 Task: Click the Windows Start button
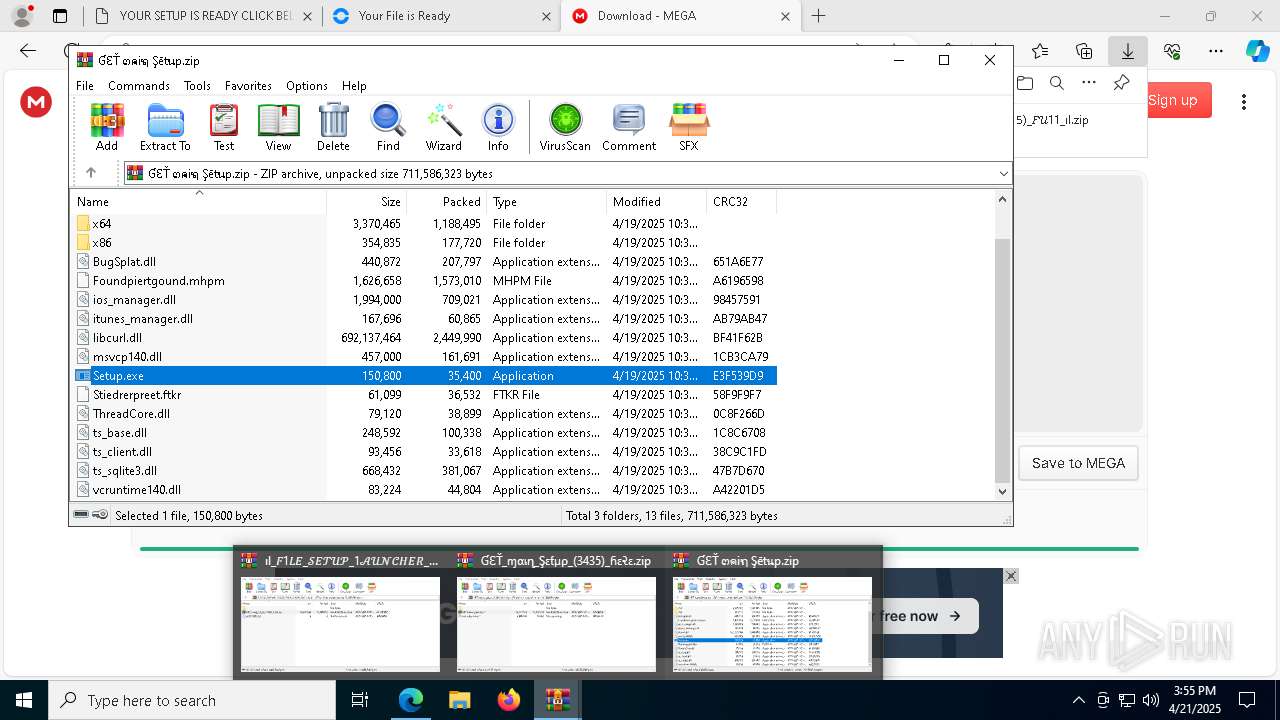pyautogui.click(x=23, y=700)
